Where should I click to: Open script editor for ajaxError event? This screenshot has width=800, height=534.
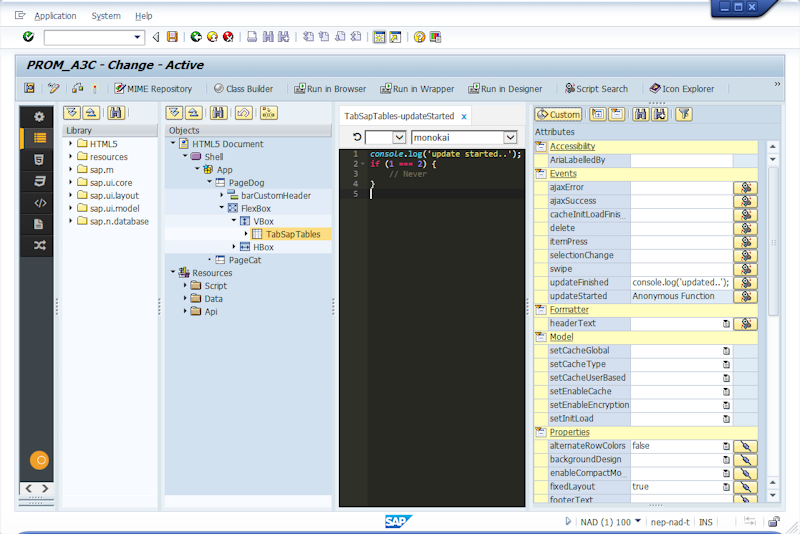coord(745,188)
